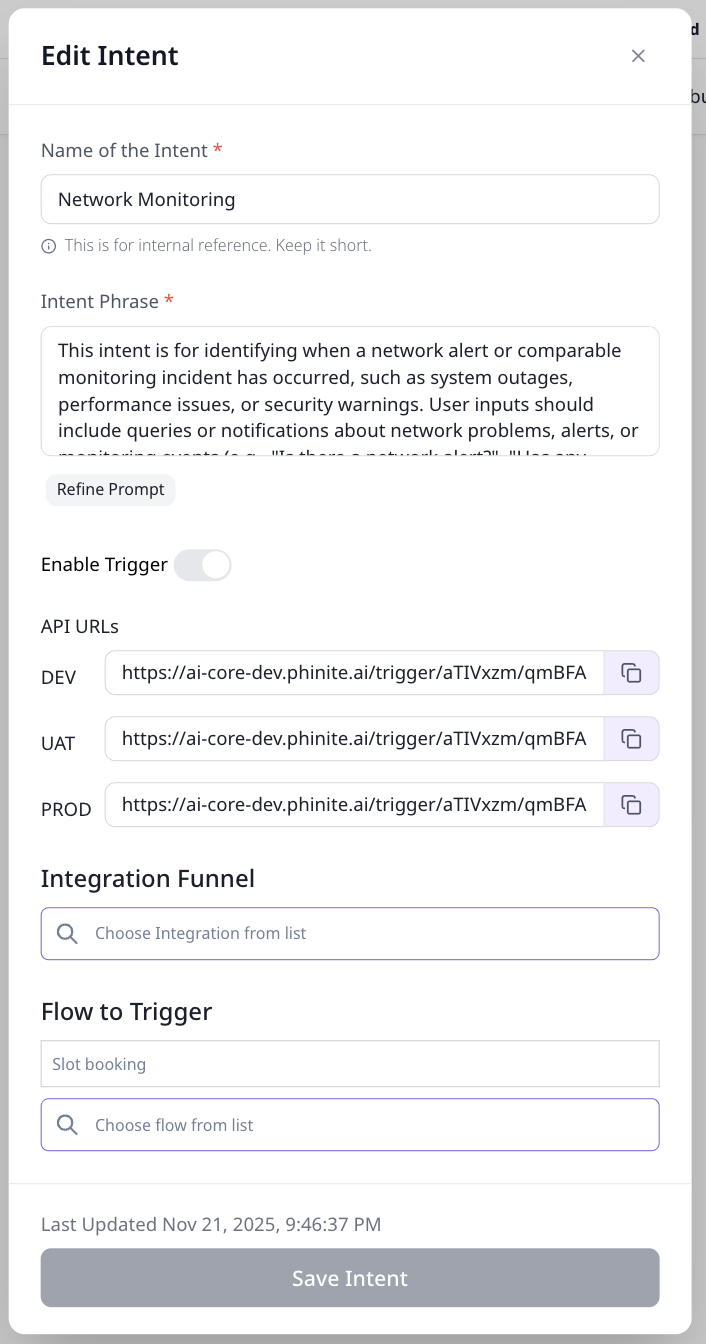Viewport: 706px width, 1344px height.
Task: Copy the DEV API URL
Action: [631, 673]
